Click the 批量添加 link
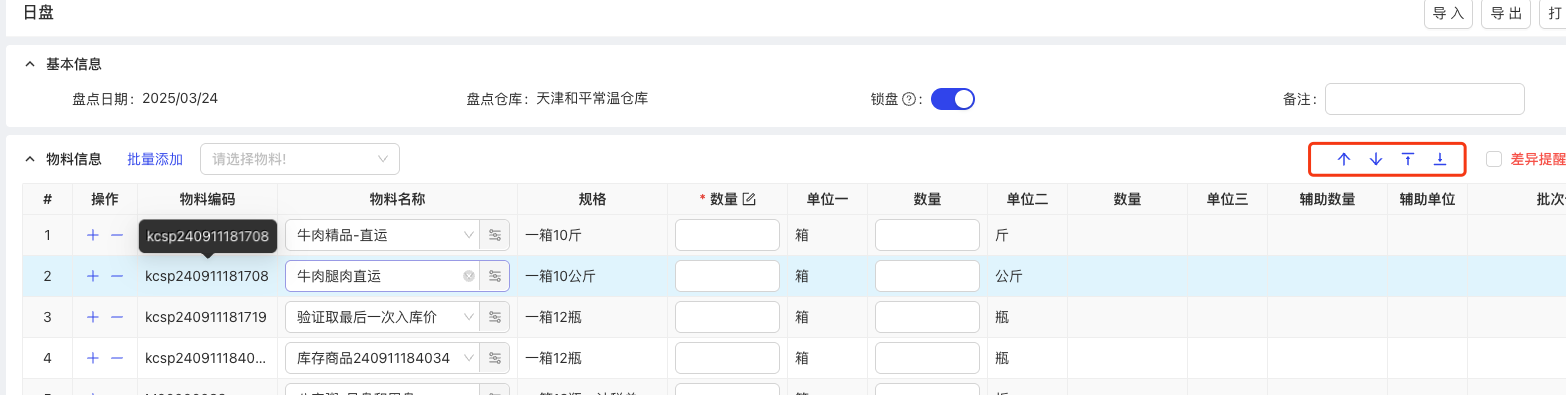Image resolution: width=1566 pixels, height=395 pixels. coord(155,159)
